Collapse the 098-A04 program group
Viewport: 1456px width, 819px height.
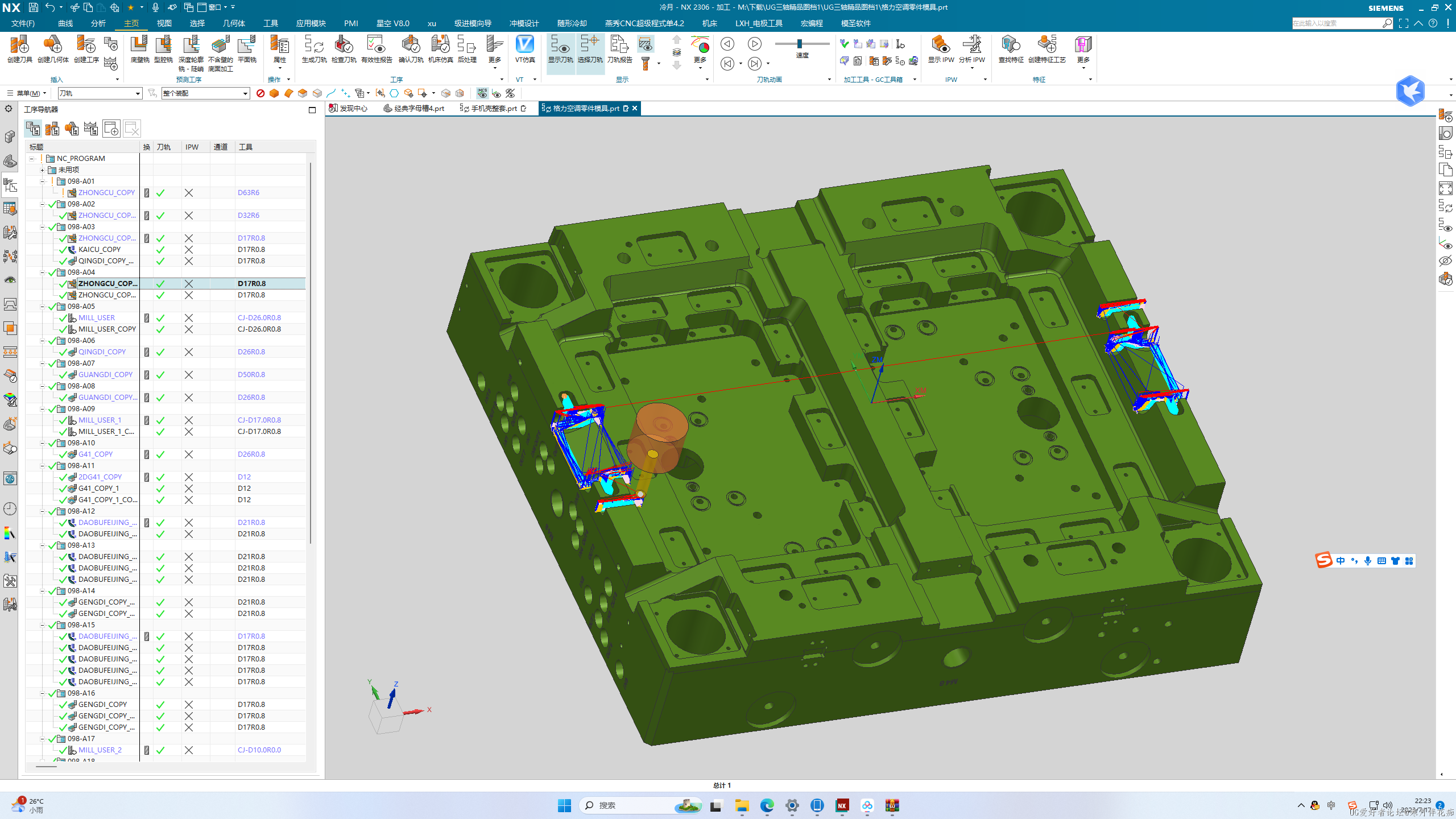[x=42, y=272]
